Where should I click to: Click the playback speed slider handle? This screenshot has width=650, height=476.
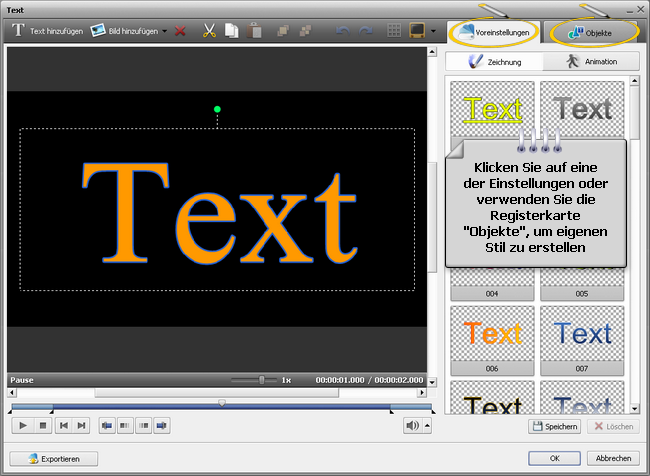[x=262, y=380]
